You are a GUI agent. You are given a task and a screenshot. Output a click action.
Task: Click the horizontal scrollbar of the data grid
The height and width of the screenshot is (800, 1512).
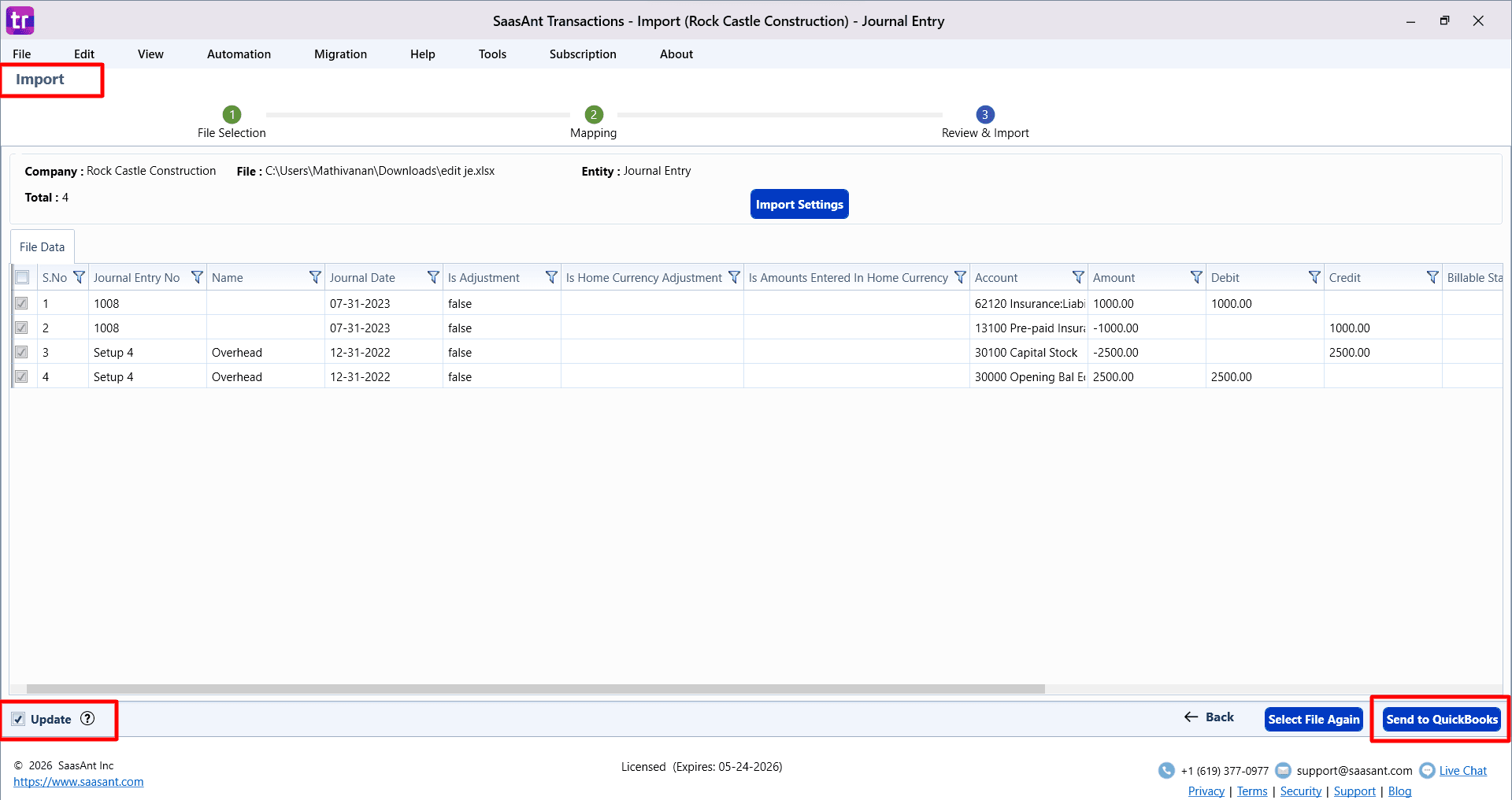(535, 689)
